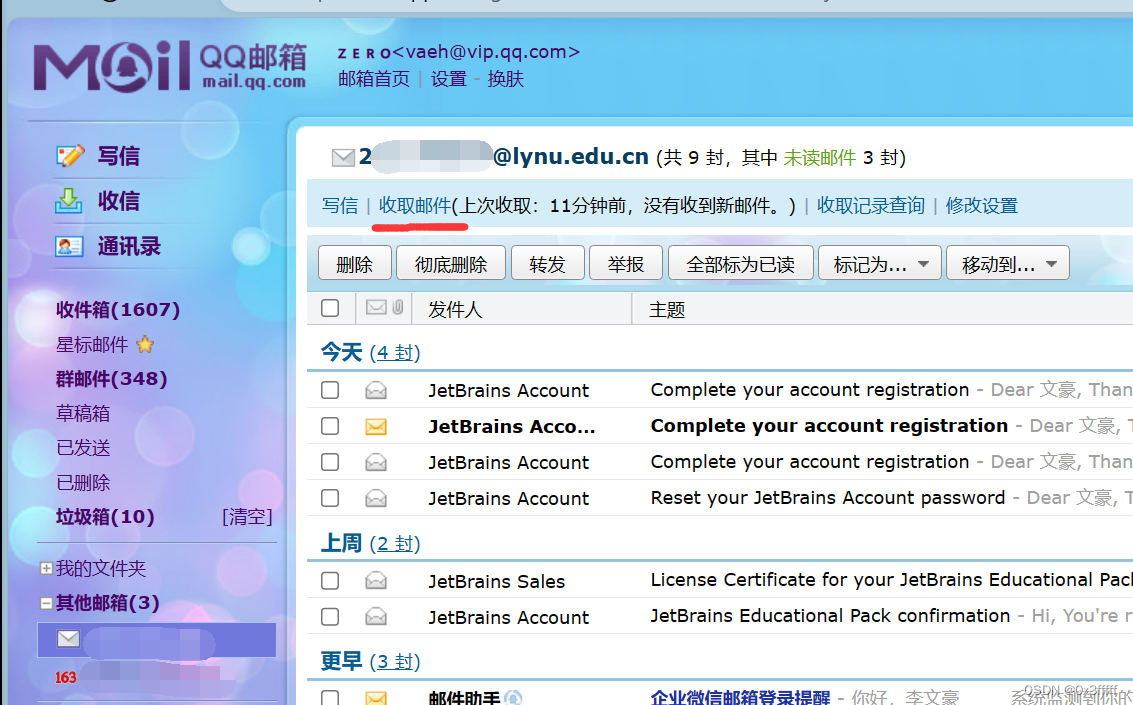The width and height of the screenshot is (1133, 705).
Task: Click [清空] beside 垃圾箱
Action: tap(247, 516)
